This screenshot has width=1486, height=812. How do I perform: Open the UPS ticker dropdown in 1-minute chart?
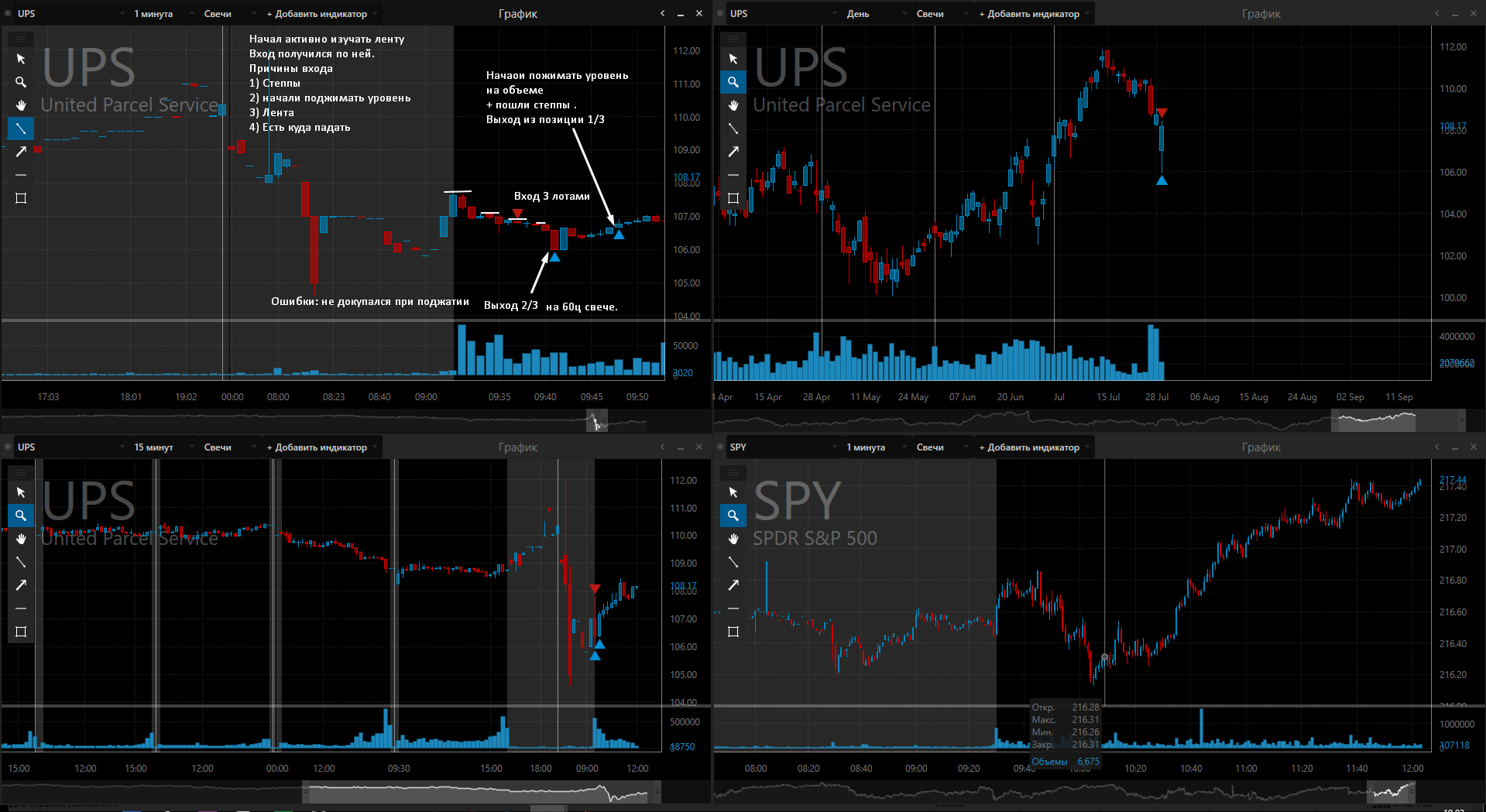coord(70,13)
